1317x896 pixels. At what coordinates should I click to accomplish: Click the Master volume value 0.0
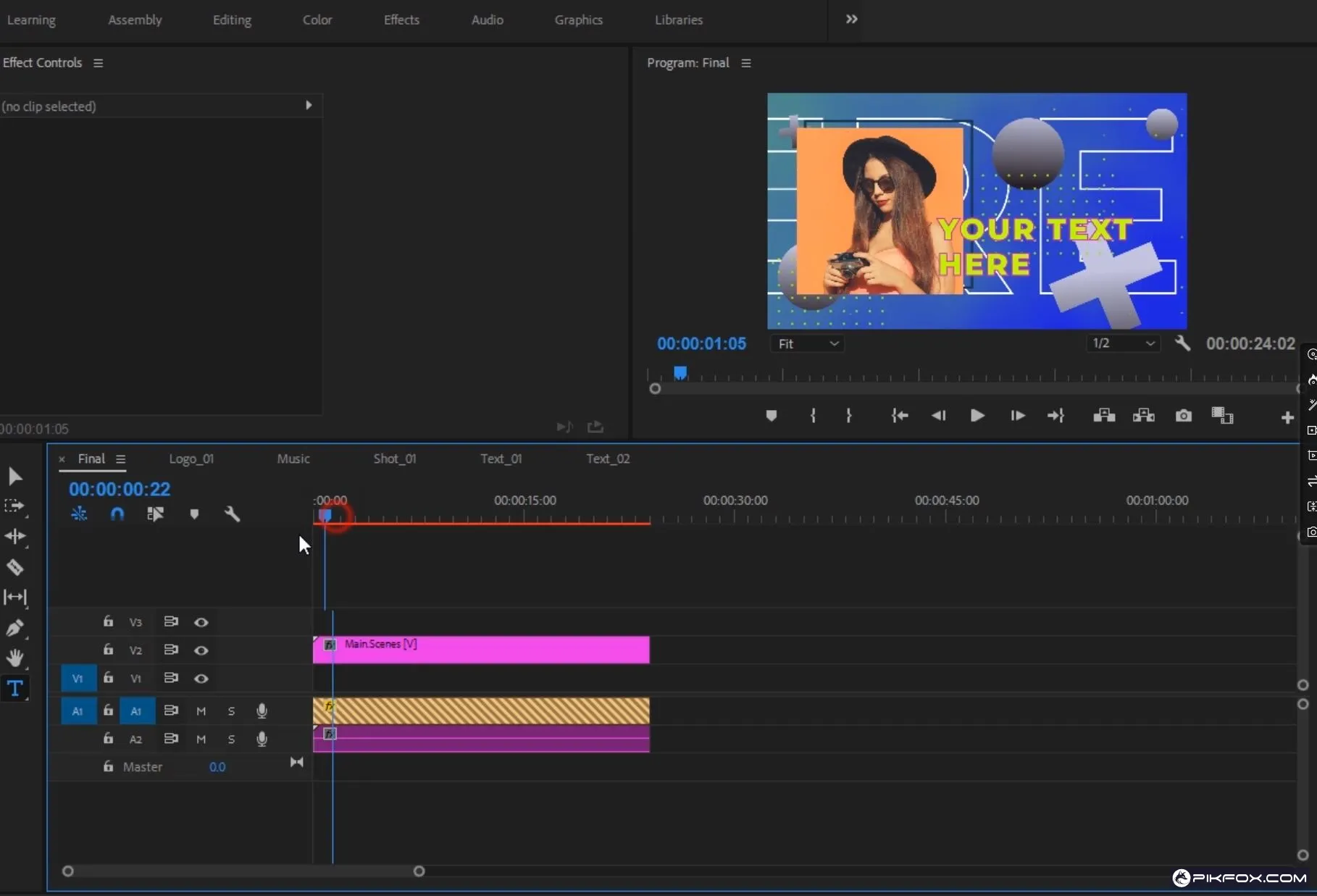(217, 767)
